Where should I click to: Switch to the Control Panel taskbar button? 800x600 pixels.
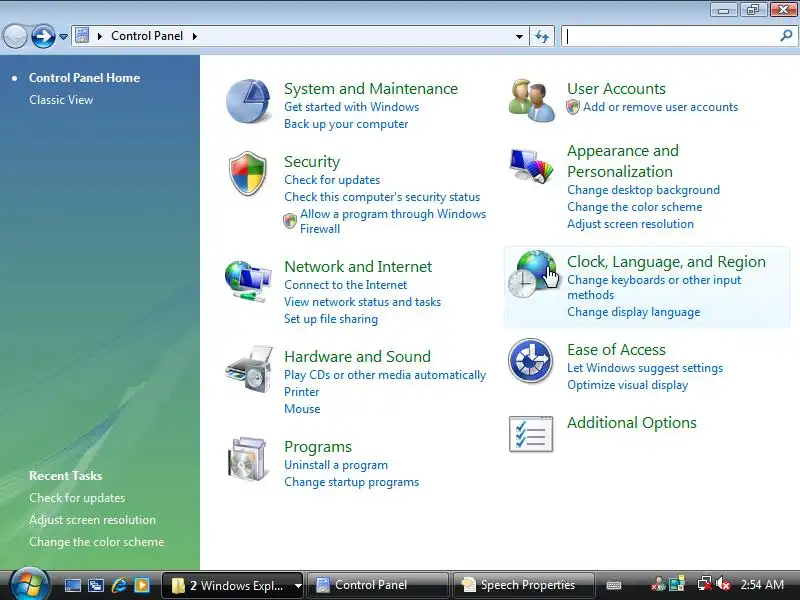(378, 585)
